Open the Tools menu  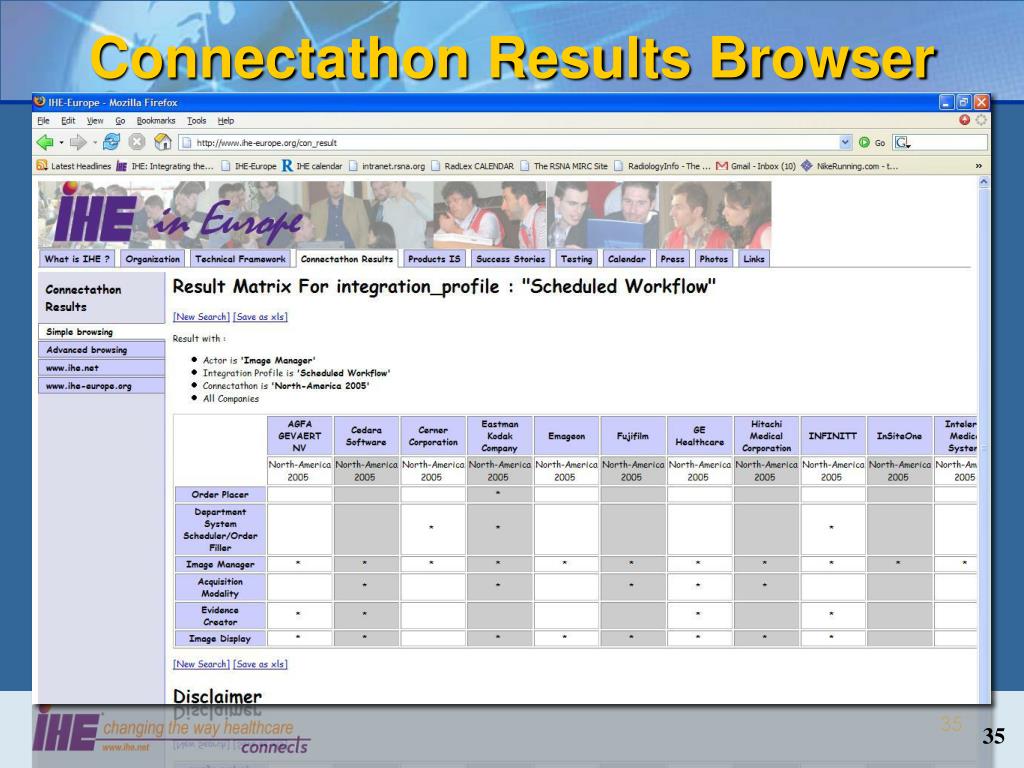tap(197, 121)
